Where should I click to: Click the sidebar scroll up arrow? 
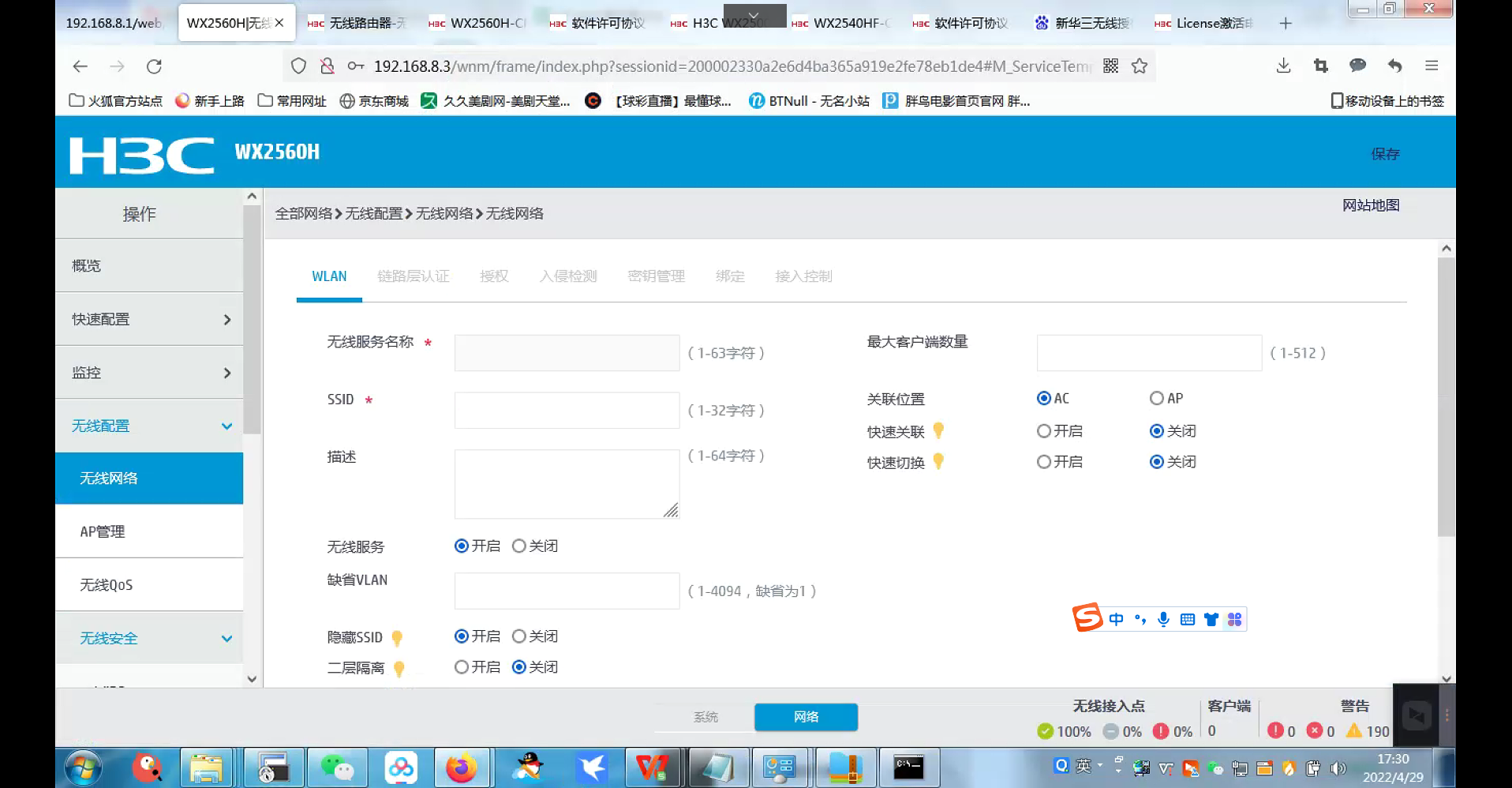[x=252, y=197]
